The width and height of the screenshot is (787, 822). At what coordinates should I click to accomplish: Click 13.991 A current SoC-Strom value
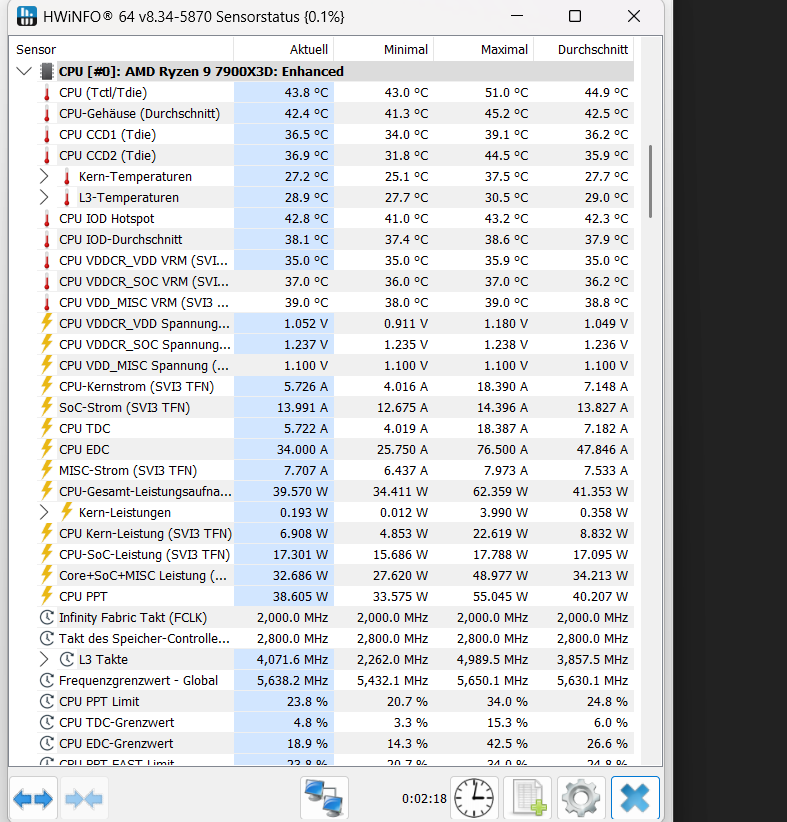pos(302,407)
